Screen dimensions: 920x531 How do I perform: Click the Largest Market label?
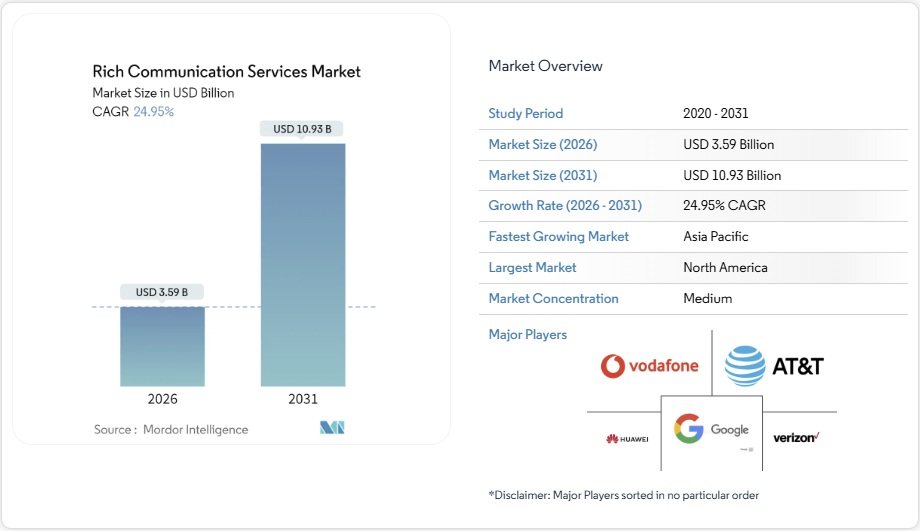pyautogui.click(x=532, y=268)
